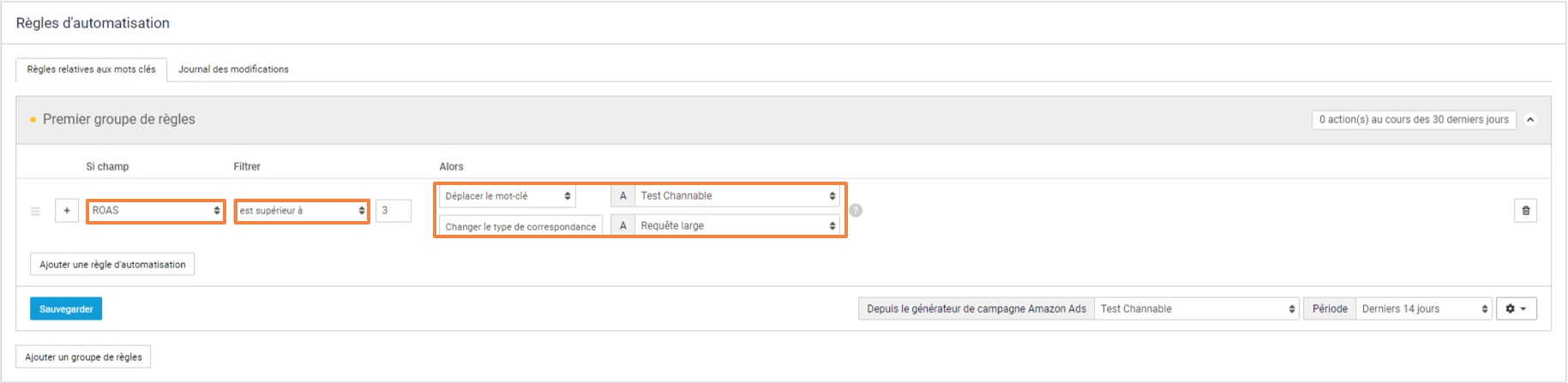The width and height of the screenshot is (1568, 383).
Task: Open the 'Derniers 14 jours' period dropdown
Action: (x=1424, y=309)
